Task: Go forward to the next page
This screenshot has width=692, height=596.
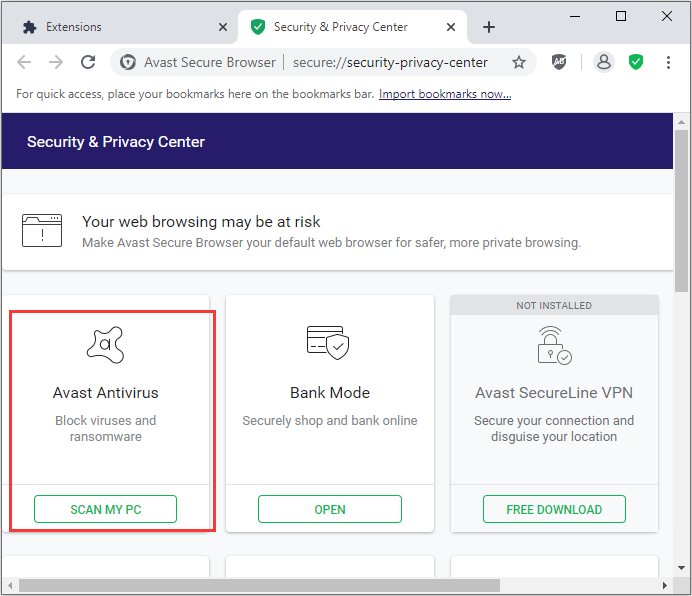Action: tap(56, 62)
